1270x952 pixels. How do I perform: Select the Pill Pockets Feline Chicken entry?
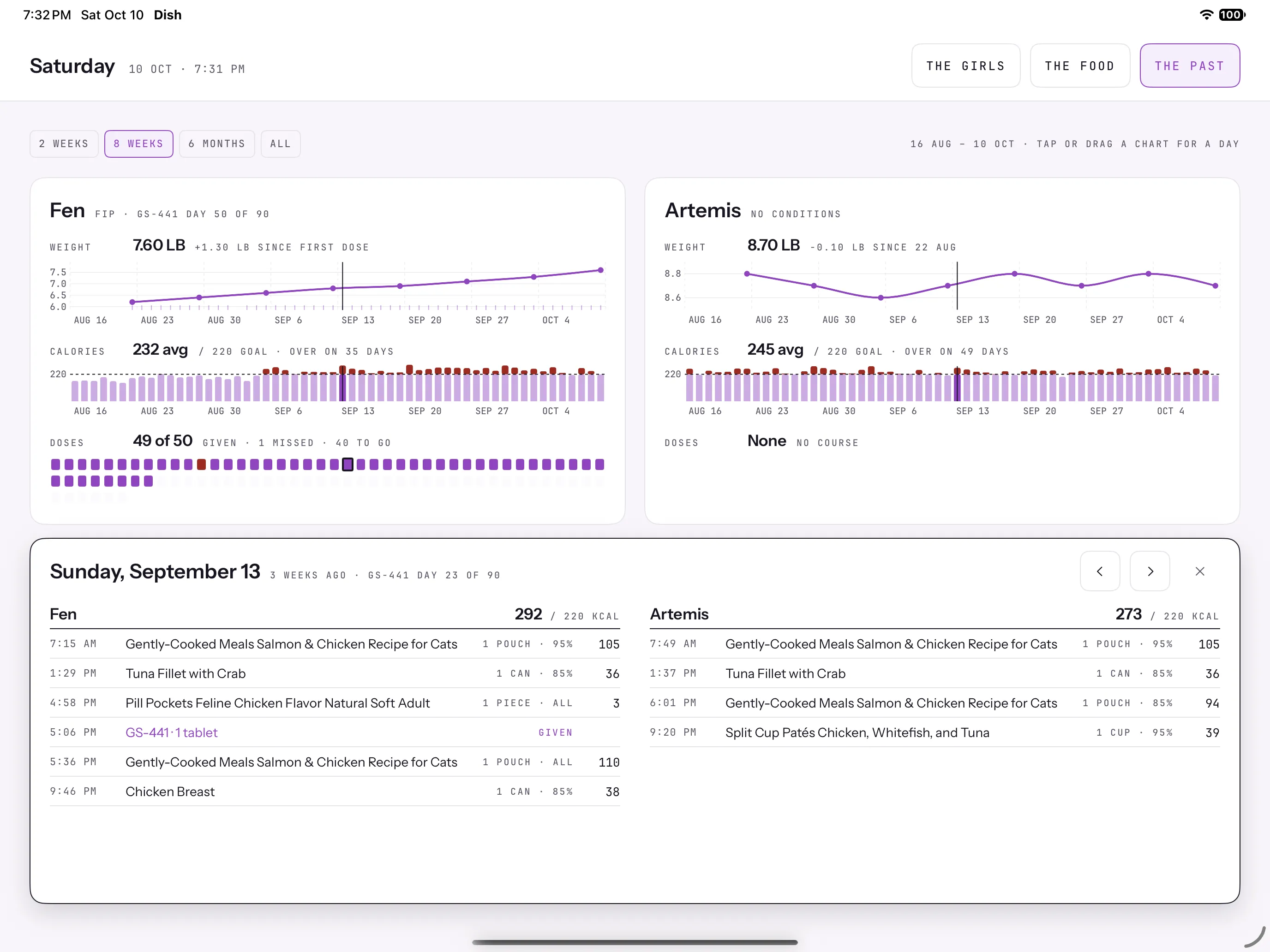335,703
